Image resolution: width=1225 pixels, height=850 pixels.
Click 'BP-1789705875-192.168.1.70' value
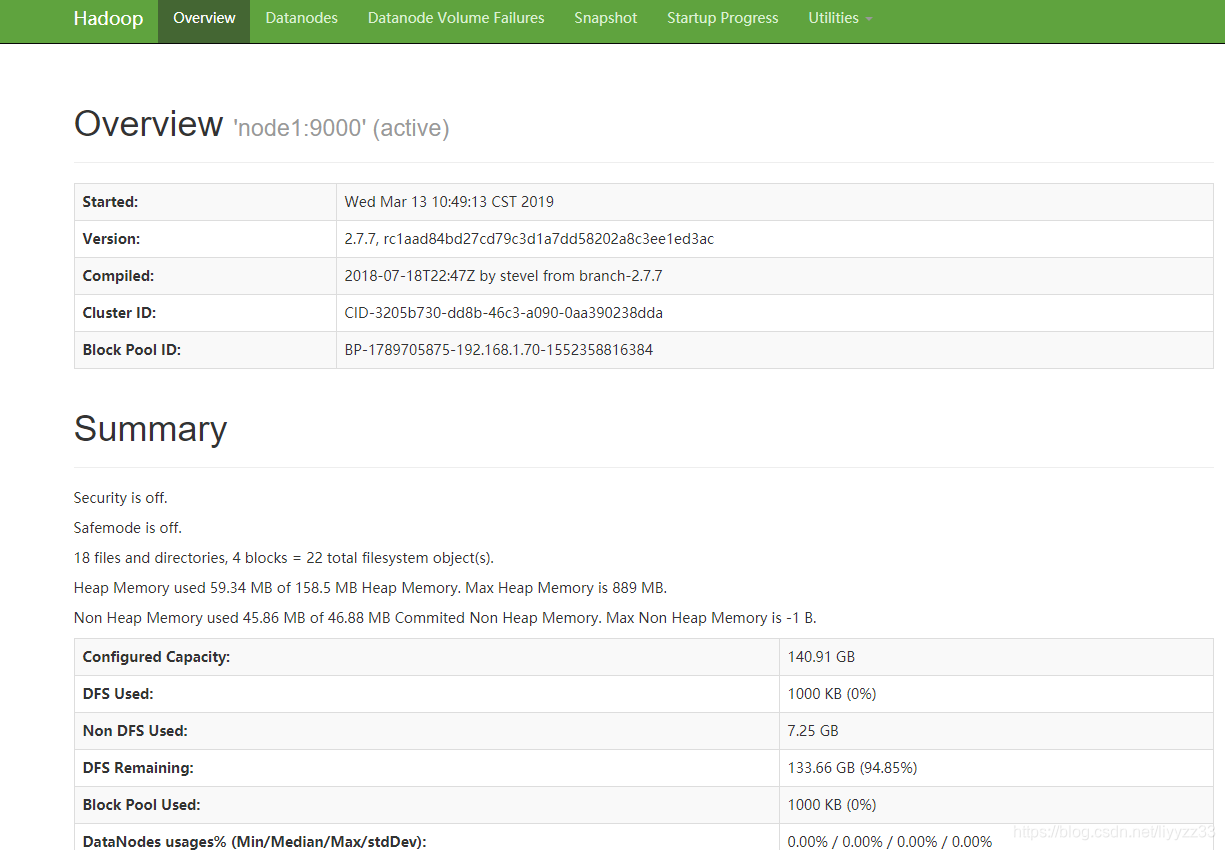coord(499,350)
